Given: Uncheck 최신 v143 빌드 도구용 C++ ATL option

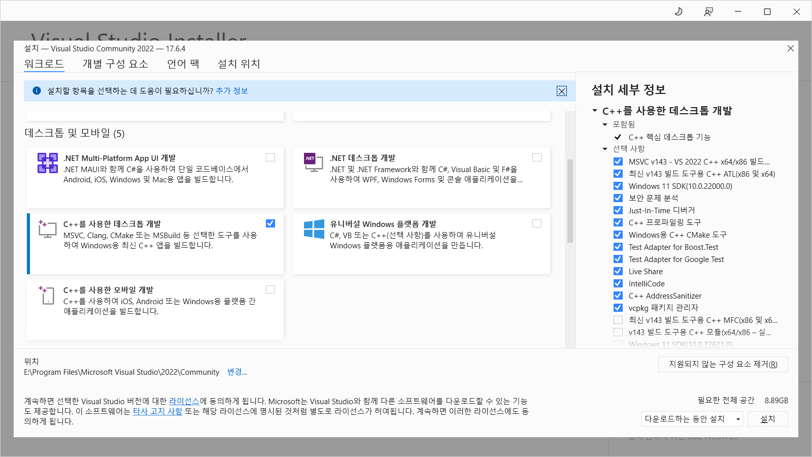Looking at the screenshot, I should point(618,174).
